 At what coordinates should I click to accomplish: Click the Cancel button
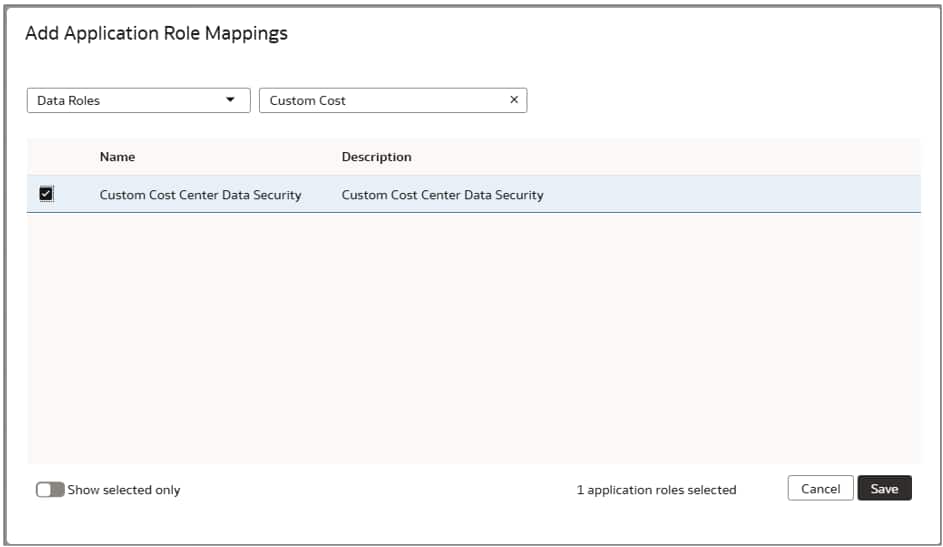[x=820, y=488]
